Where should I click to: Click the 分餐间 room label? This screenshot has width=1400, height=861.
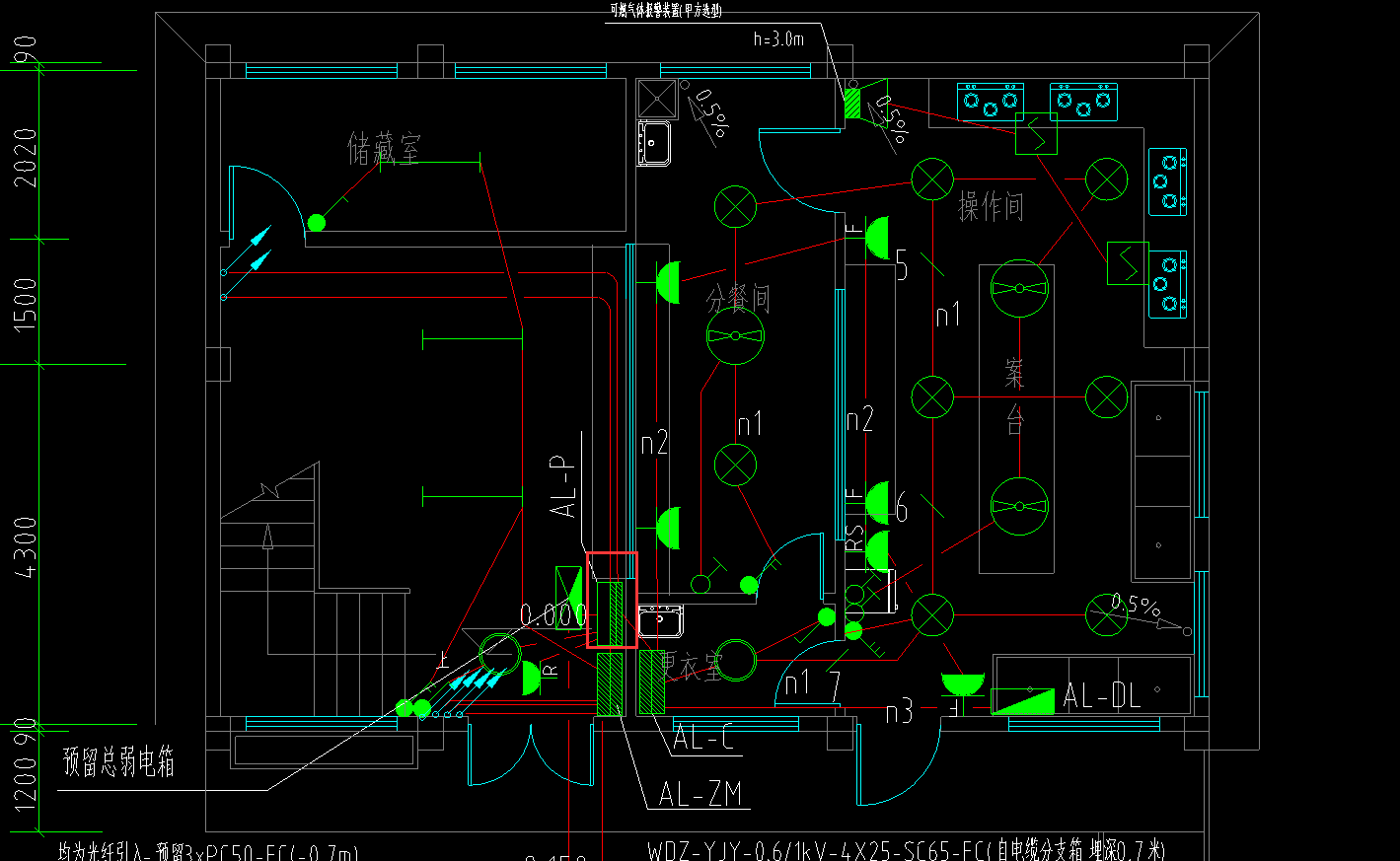pyautogui.click(x=738, y=298)
